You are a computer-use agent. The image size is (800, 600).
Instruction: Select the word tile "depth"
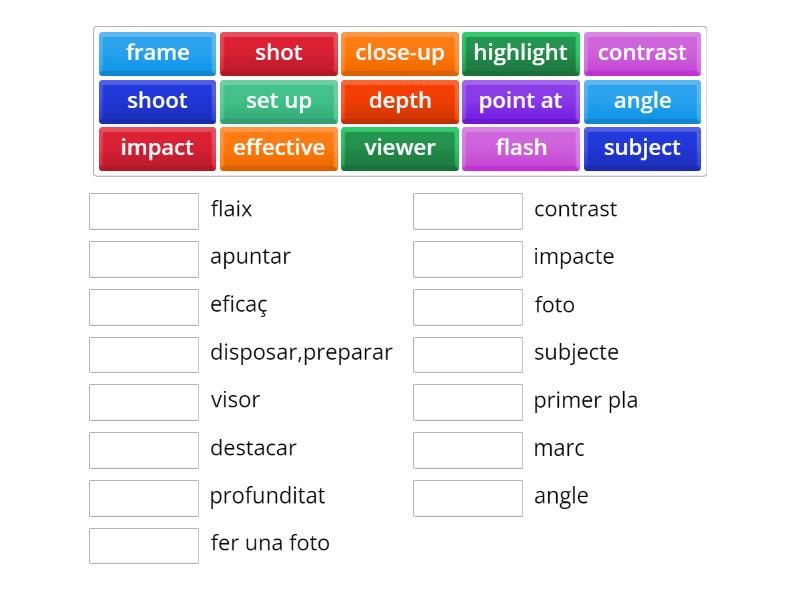coord(400,101)
